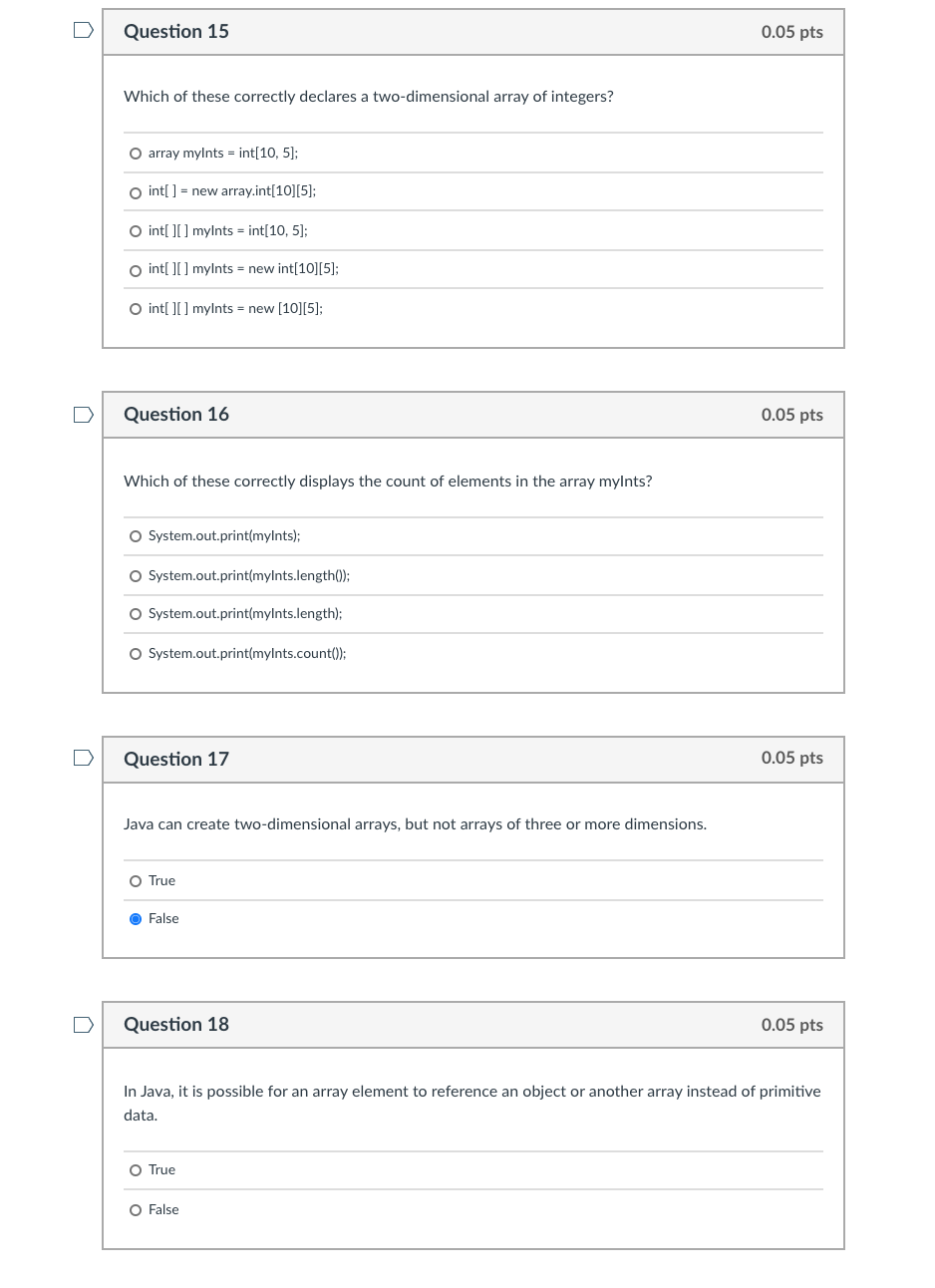The image size is (935, 1288).
Task: Pick 'System.out.print(myInts.count());' option
Action: coord(136,654)
